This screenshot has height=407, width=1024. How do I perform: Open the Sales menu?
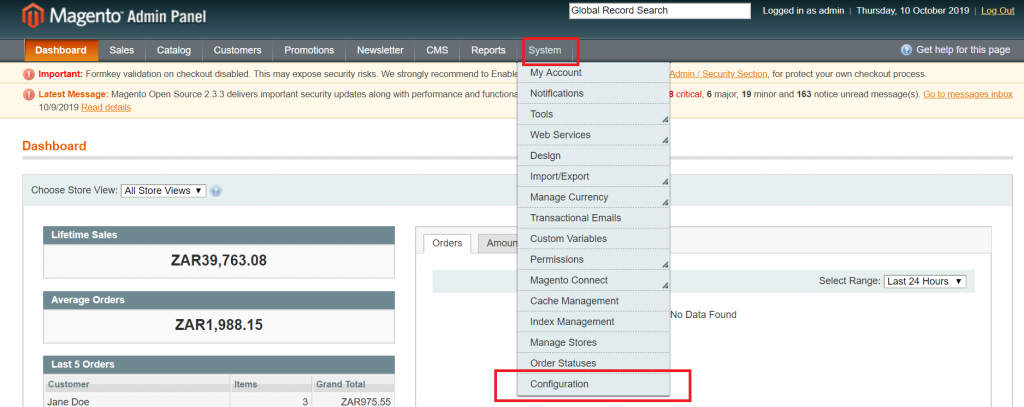pyautogui.click(x=121, y=50)
